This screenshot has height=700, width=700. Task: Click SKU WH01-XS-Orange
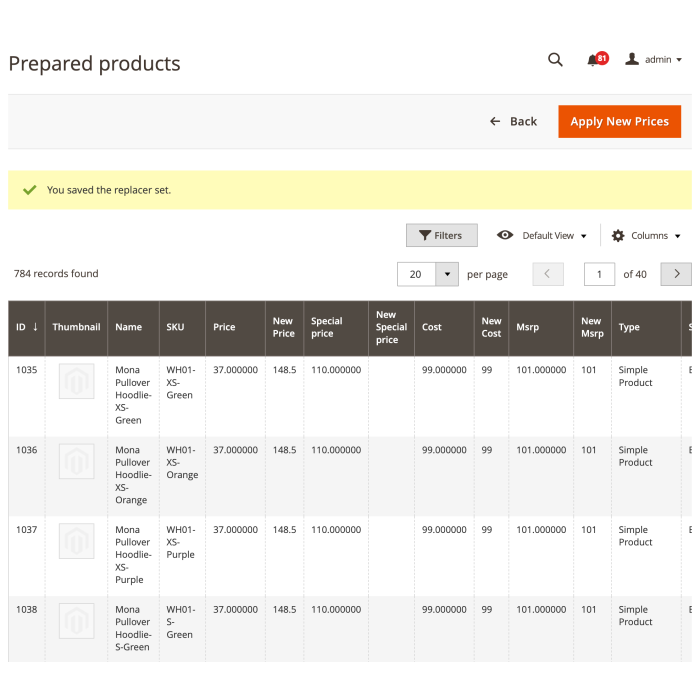pyautogui.click(x=182, y=462)
